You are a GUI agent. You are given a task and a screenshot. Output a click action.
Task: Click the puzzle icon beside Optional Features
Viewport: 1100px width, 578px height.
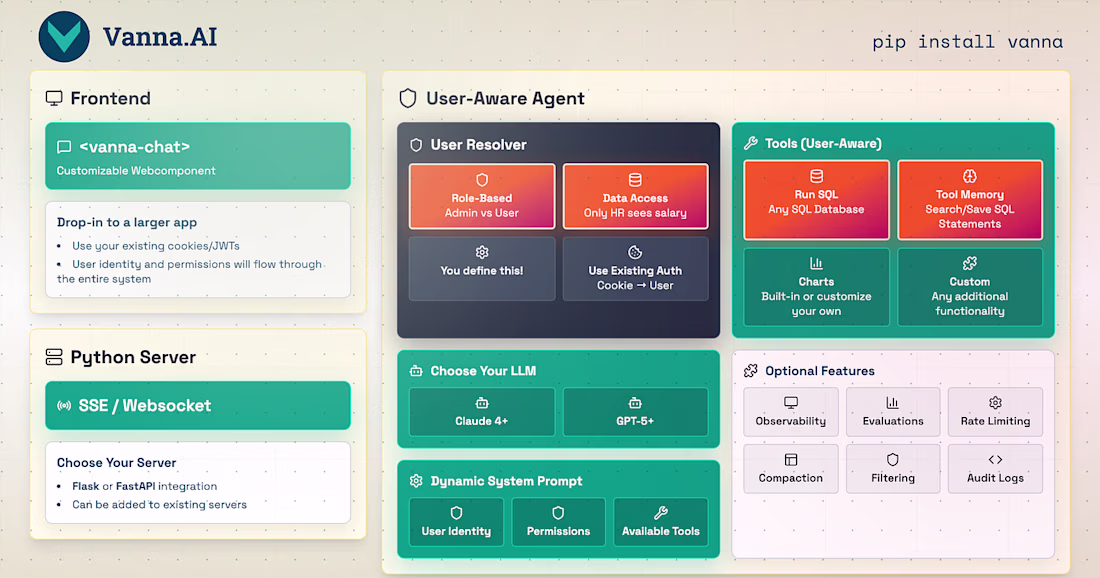751,370
